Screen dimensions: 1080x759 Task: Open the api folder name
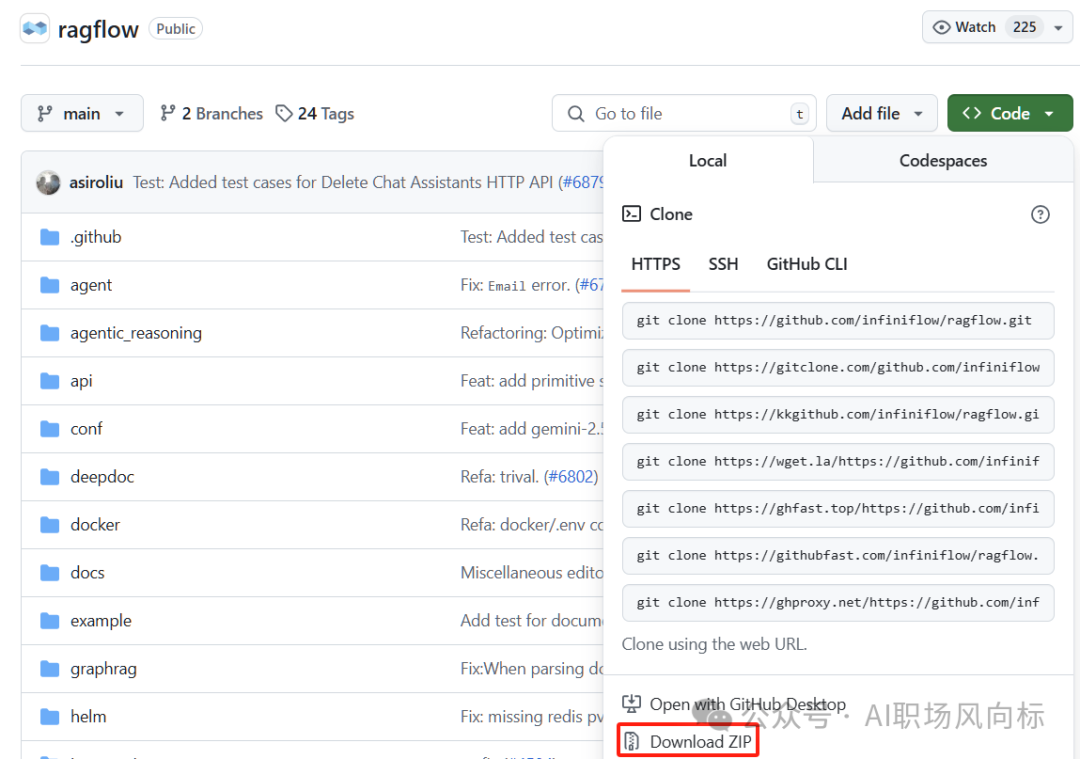(81, 381)
